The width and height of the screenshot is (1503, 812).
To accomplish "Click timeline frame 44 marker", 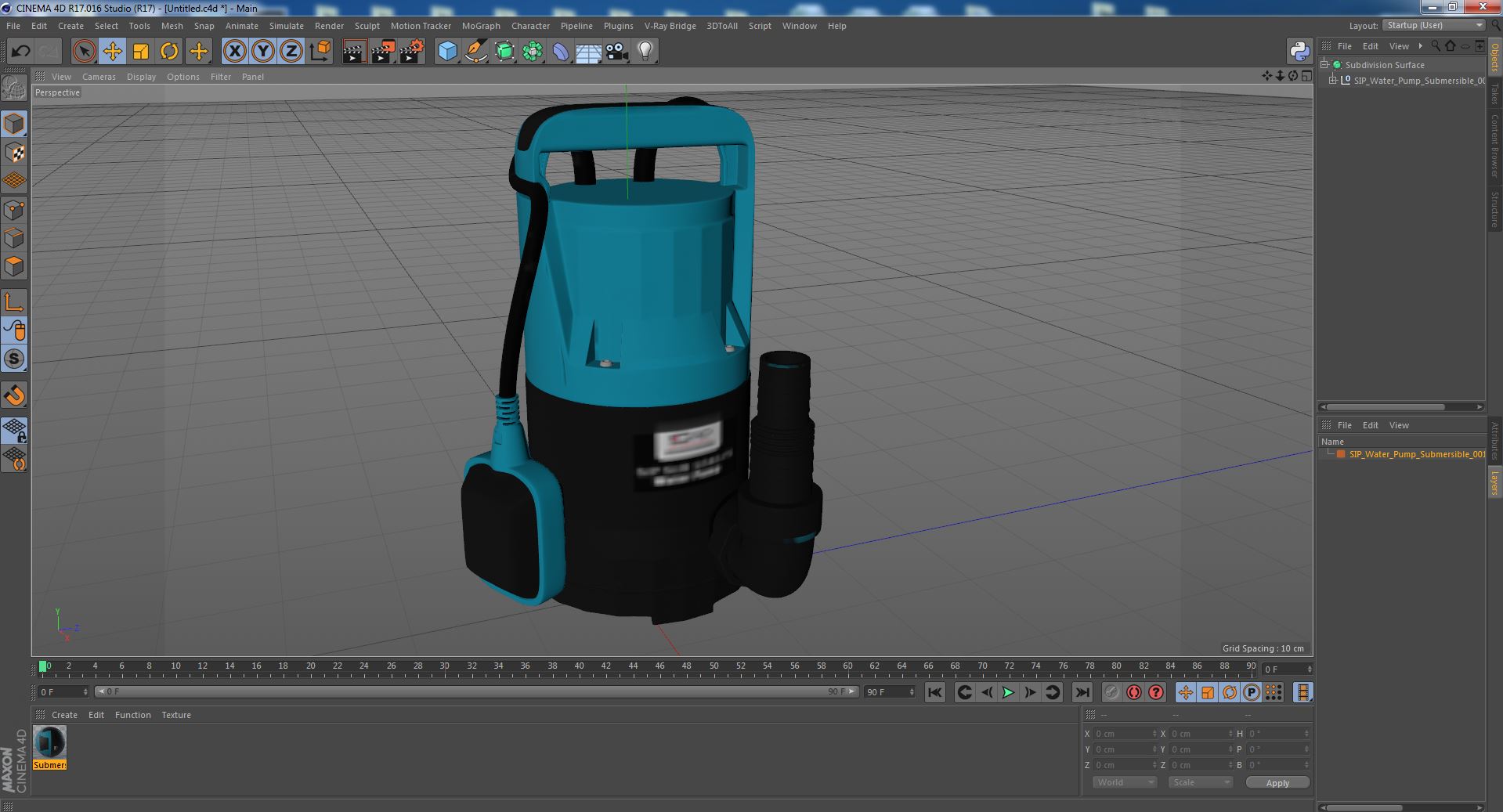I will click(633, 666).
